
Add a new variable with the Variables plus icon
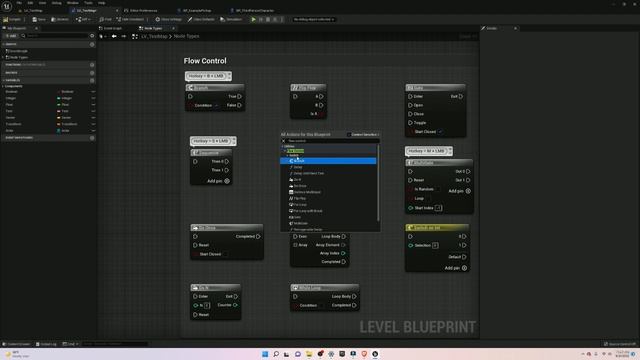[92, 80]
